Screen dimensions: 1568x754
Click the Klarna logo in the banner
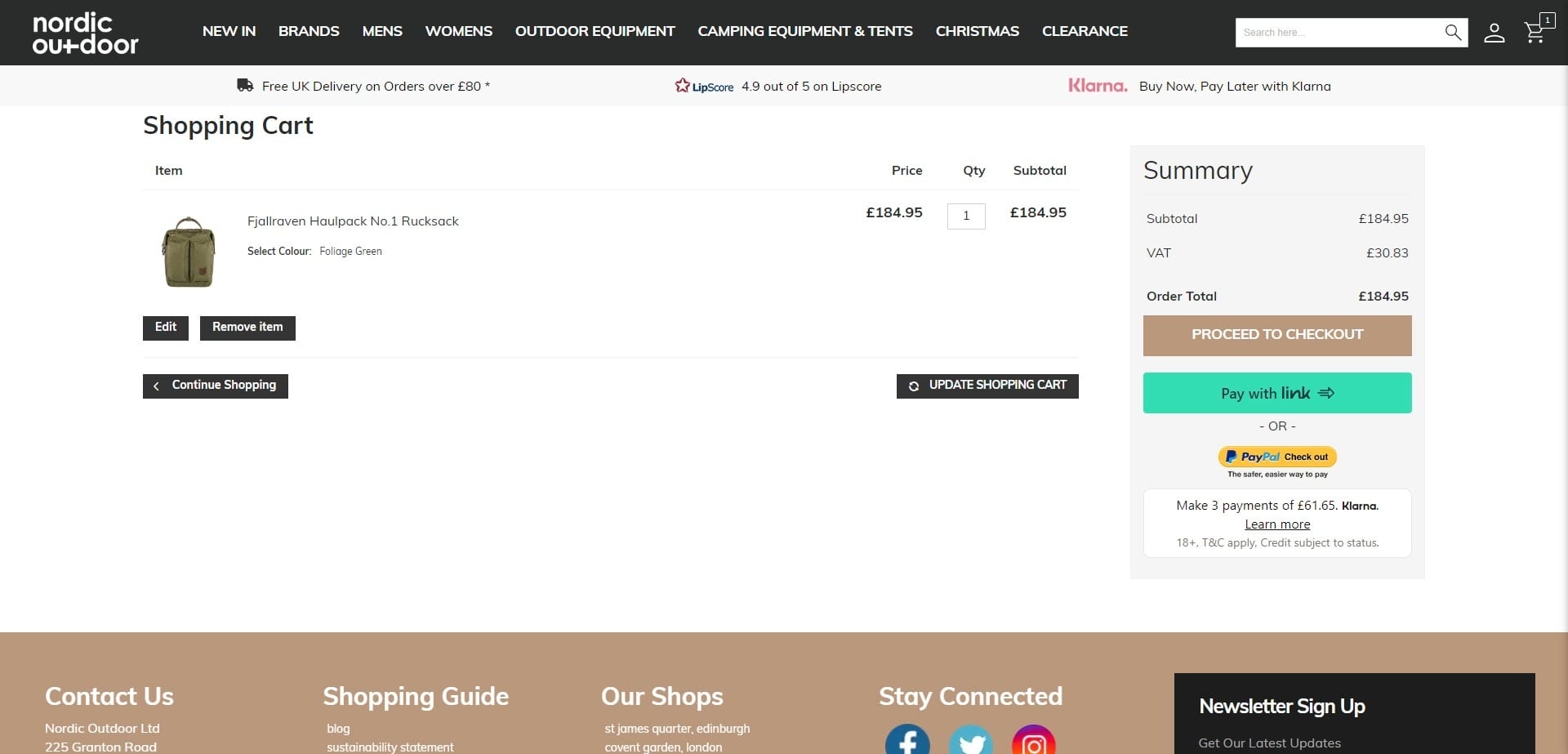[1098, 86]
